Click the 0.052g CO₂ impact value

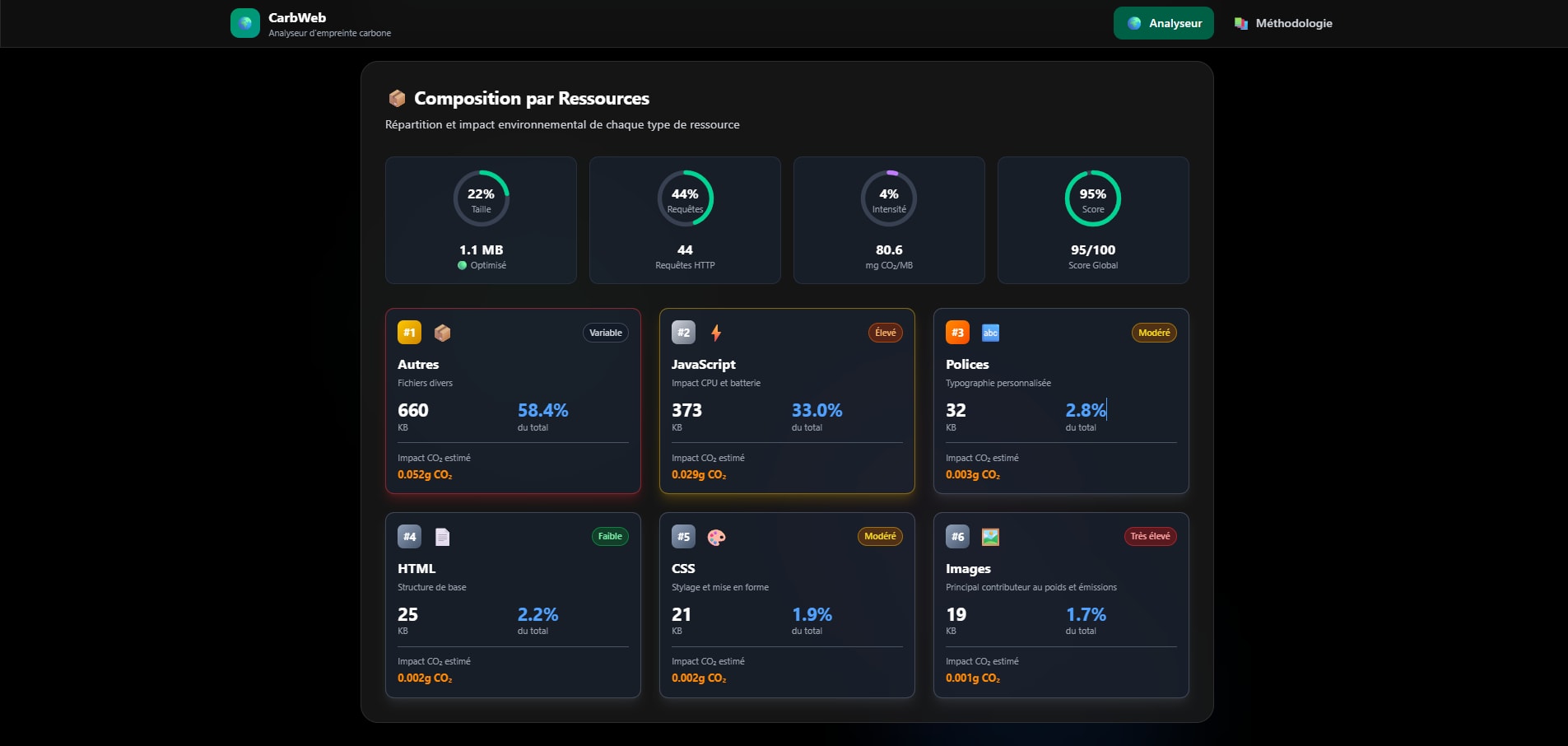click(x=425, y=475)
